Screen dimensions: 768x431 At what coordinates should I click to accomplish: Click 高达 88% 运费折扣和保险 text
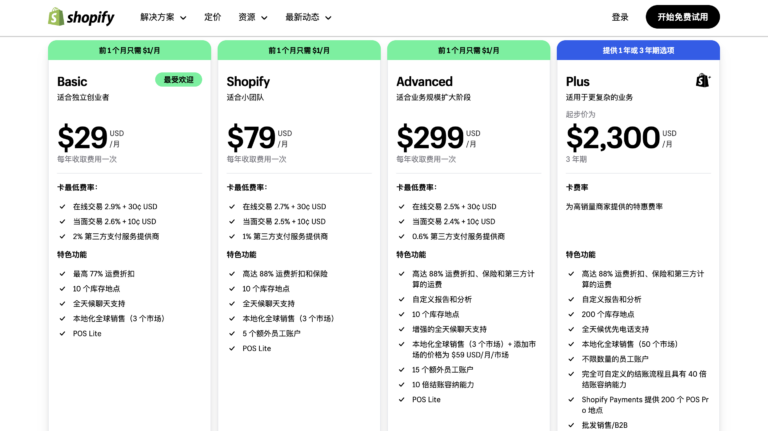click(x=285, y=274)
